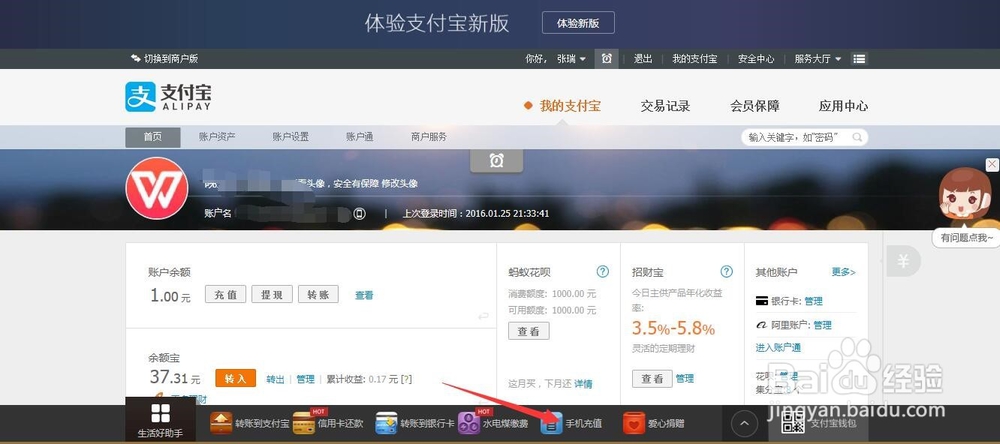
Task: Click the 转出 link
Action: click(276, 379)
